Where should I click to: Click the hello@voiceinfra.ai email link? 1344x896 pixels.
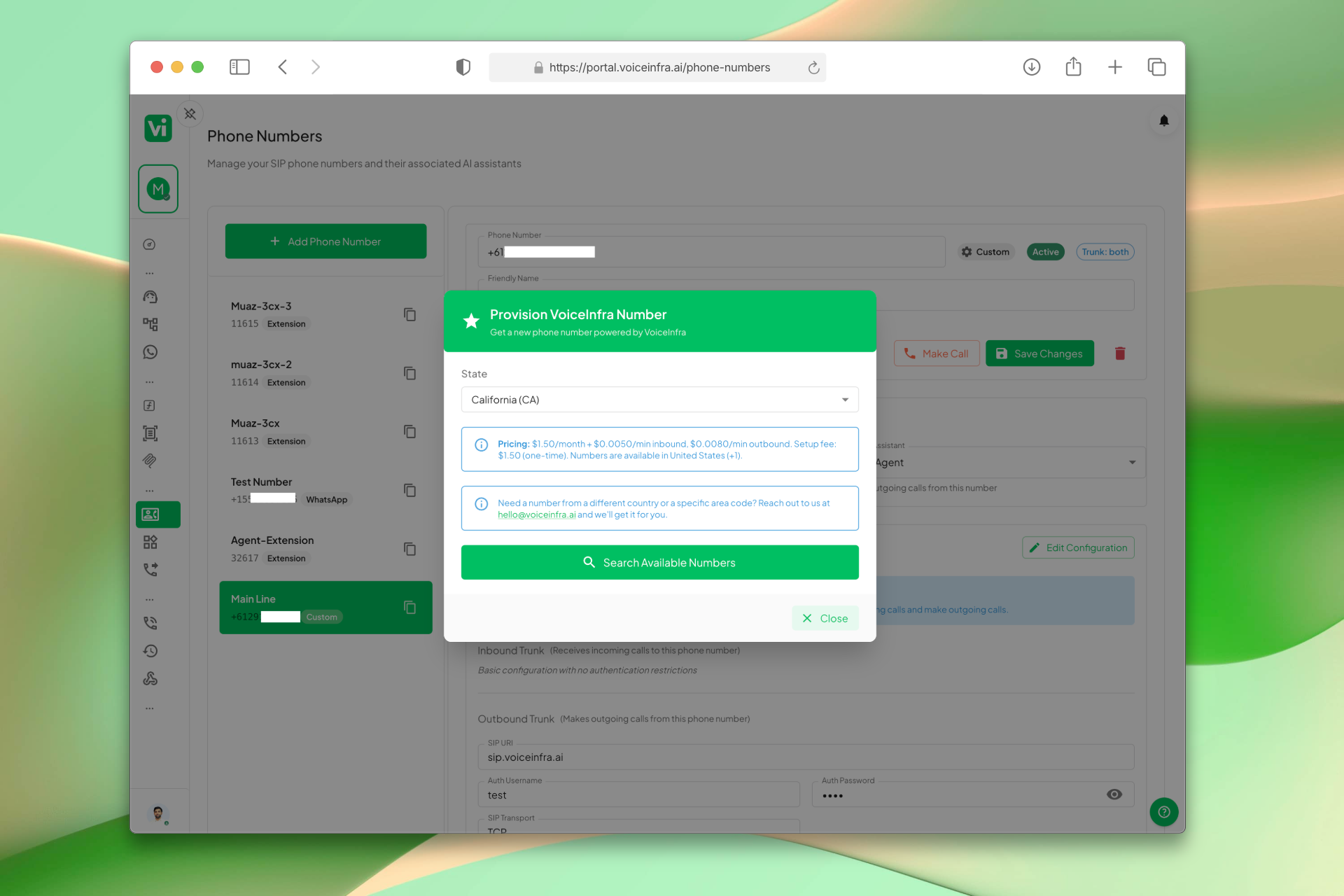click(536, 515)
